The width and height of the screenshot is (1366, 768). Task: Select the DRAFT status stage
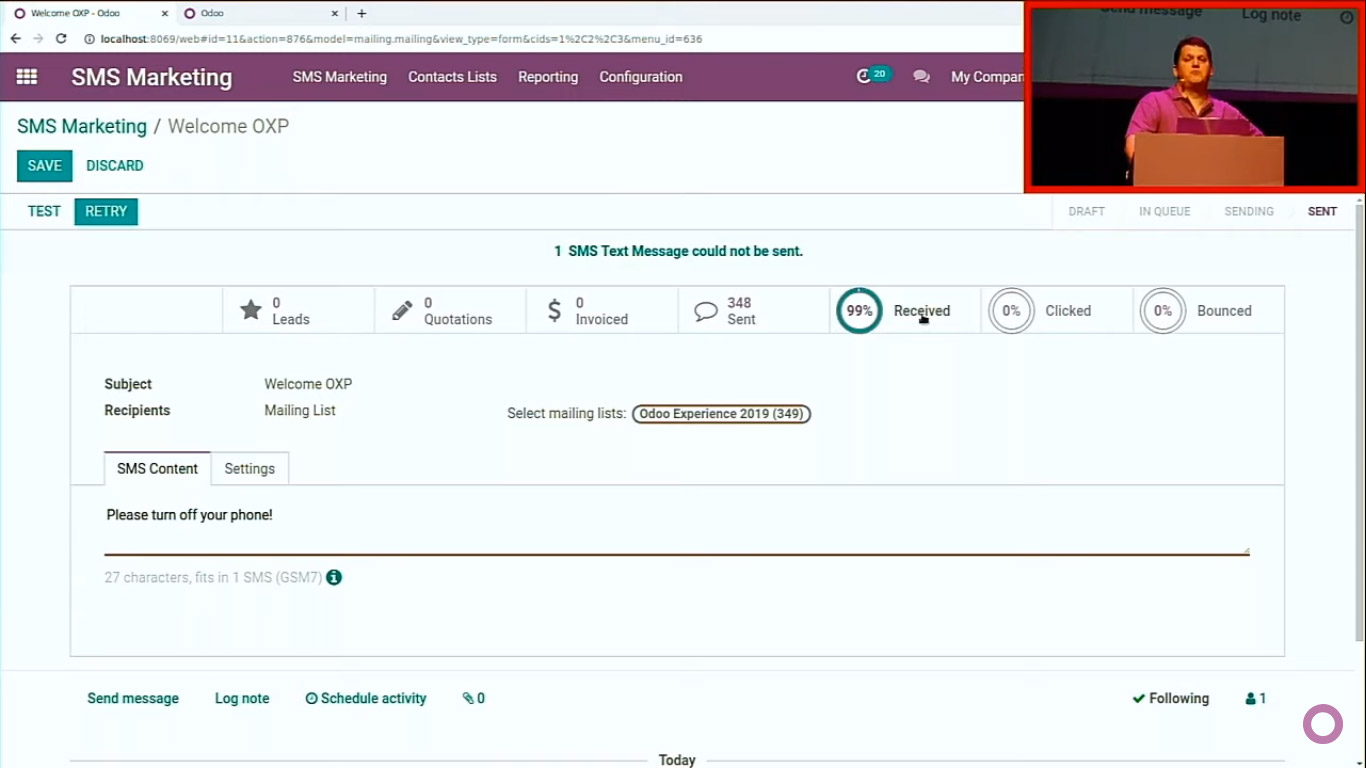tap(1087, 211)
